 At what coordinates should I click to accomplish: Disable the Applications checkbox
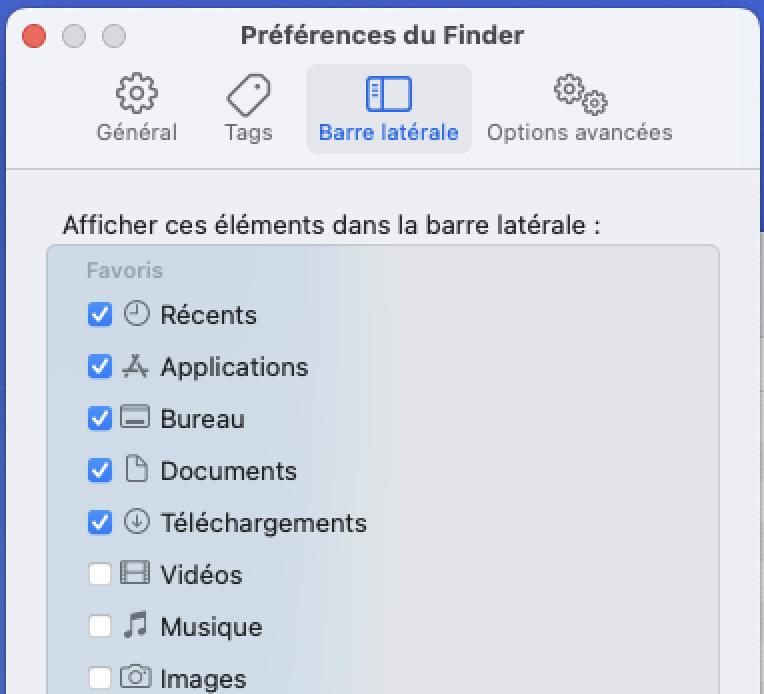[100, 367]
